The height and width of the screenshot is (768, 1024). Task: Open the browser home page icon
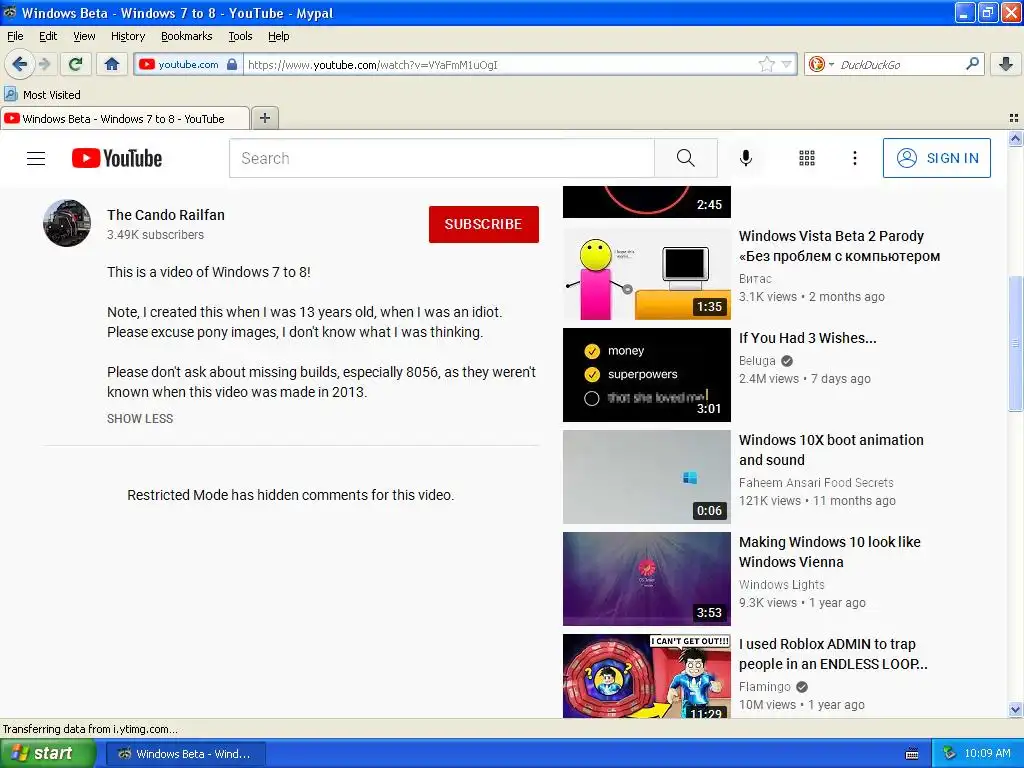[x=112, y=64]
